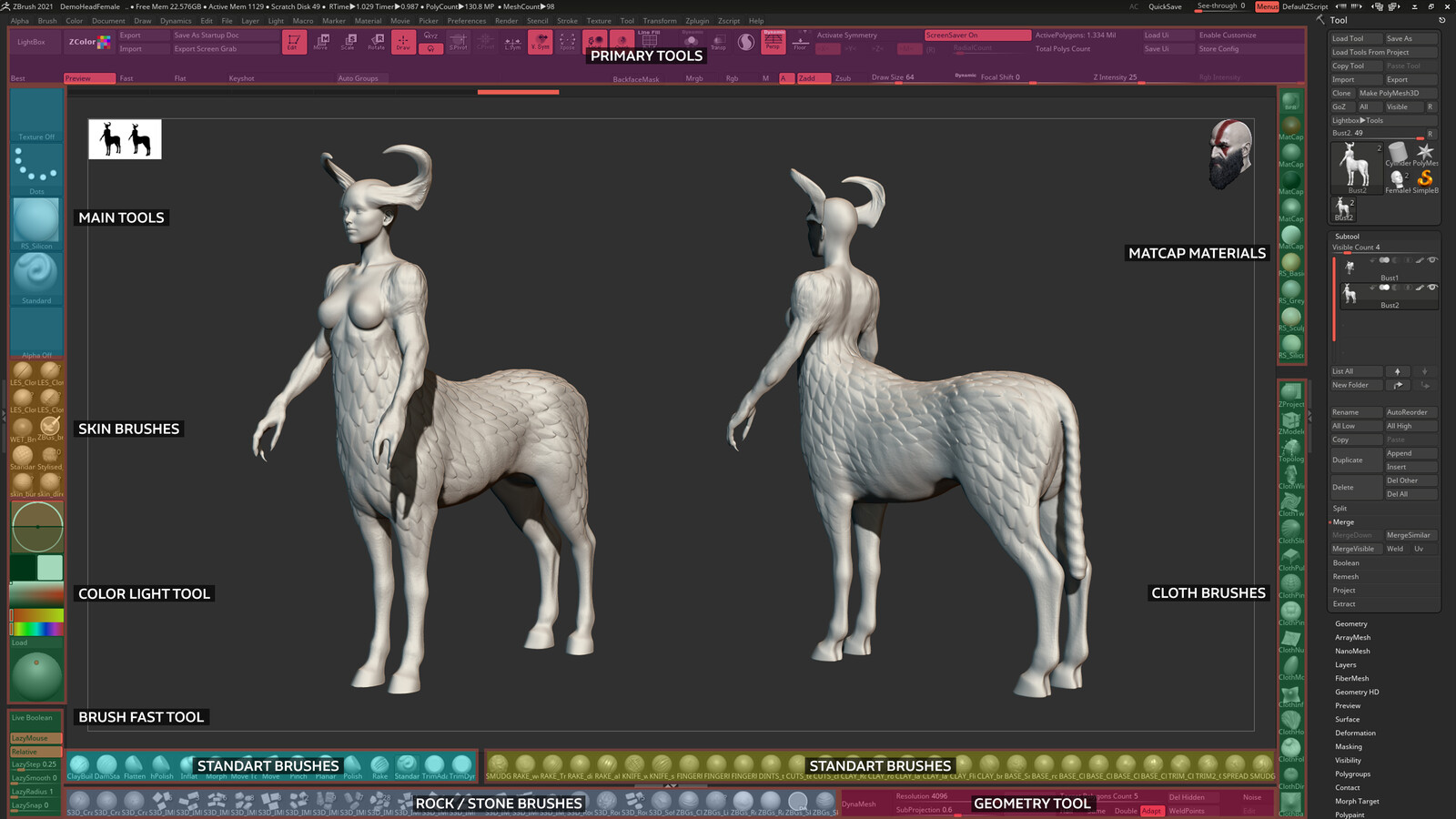Click the Xpose icon
This screenshot has width=1456, height=819.
567,42
